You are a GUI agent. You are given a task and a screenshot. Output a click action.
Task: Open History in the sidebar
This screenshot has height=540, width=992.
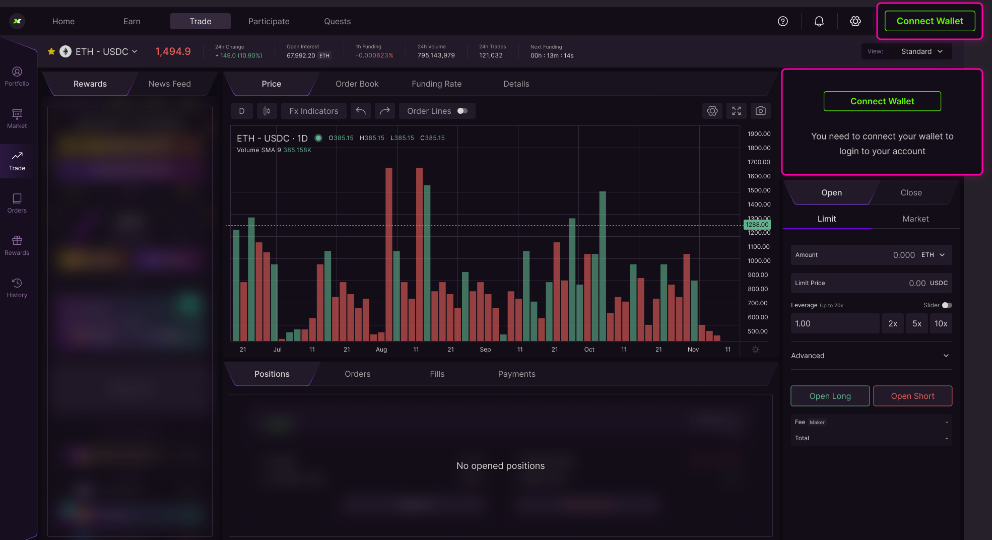pyautogui.click(x=17, y=288)
